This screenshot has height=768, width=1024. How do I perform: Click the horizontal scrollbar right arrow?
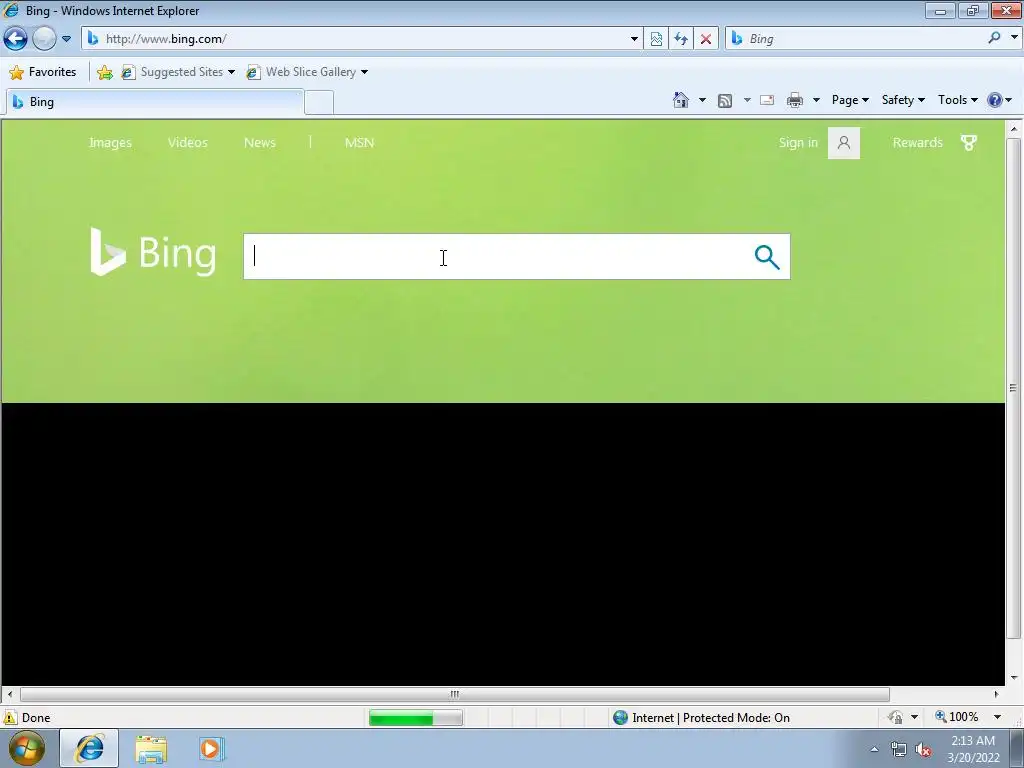coord(997,694)
